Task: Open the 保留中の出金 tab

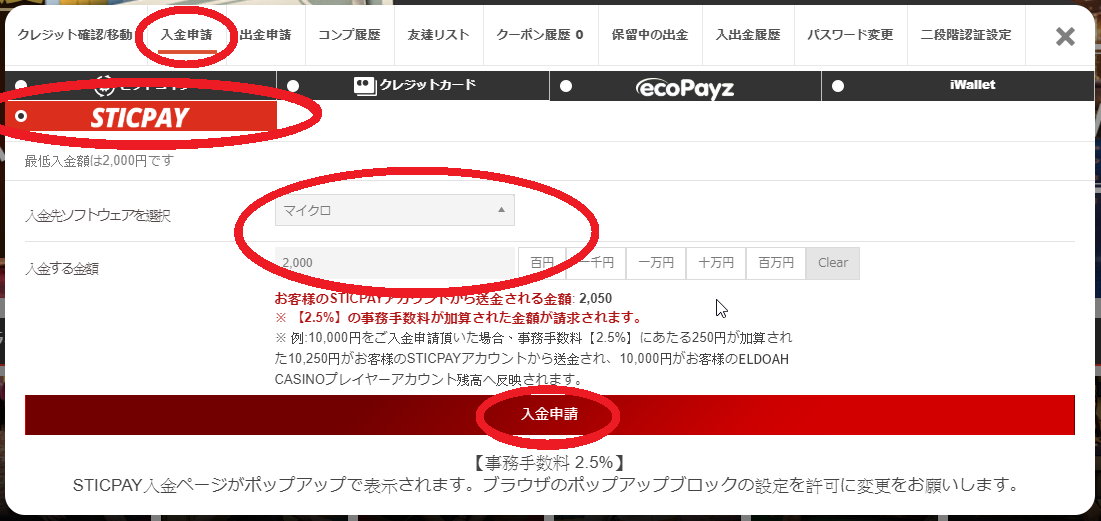Action: [x=650, y=34]
